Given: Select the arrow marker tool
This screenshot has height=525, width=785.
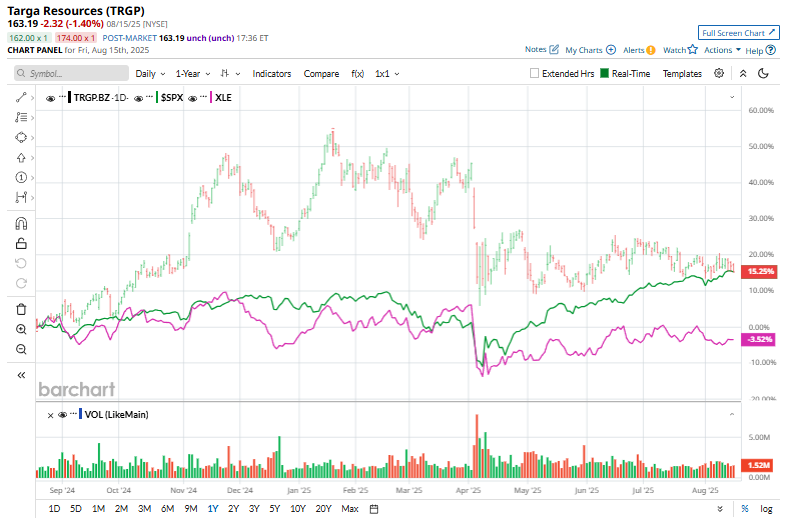Looking at the screenshot, I should [x=21, y=158].
